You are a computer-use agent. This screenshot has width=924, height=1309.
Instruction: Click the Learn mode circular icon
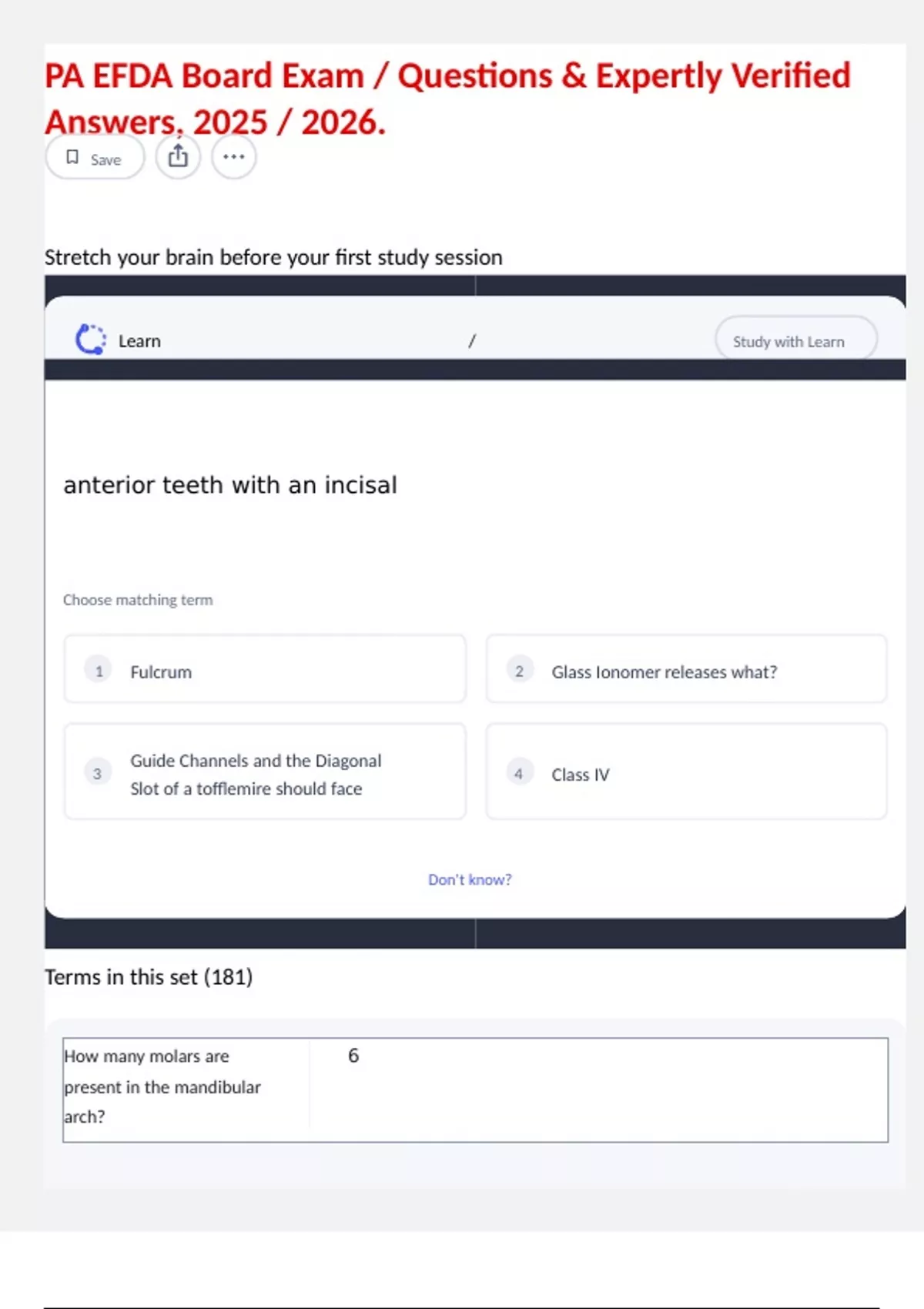91,340
